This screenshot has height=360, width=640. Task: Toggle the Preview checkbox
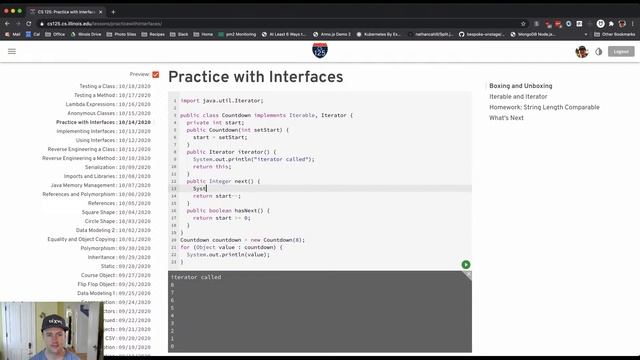click(x=156, y=74)
